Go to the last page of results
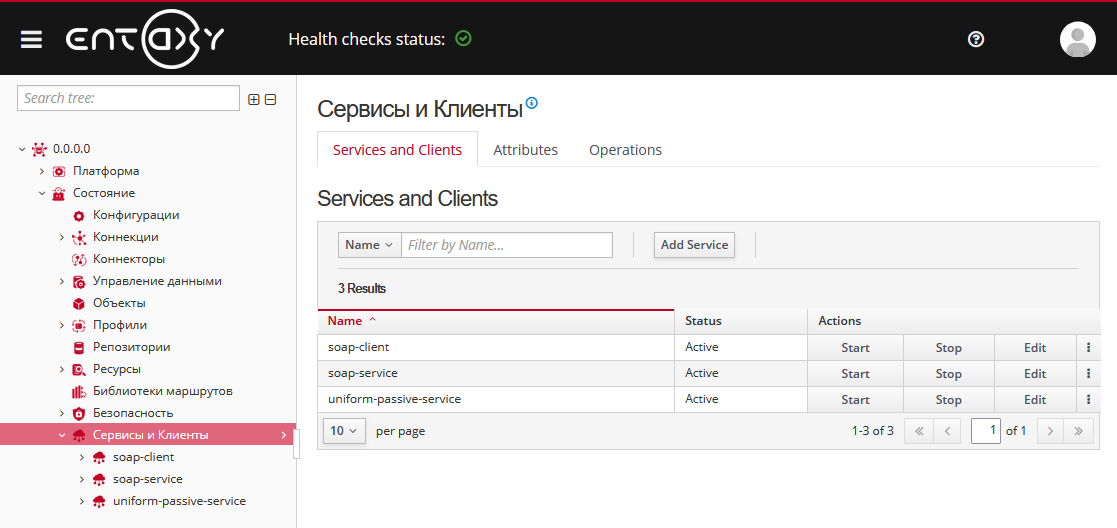The height and width of the screenshot is (528, 1117). 1079,431
